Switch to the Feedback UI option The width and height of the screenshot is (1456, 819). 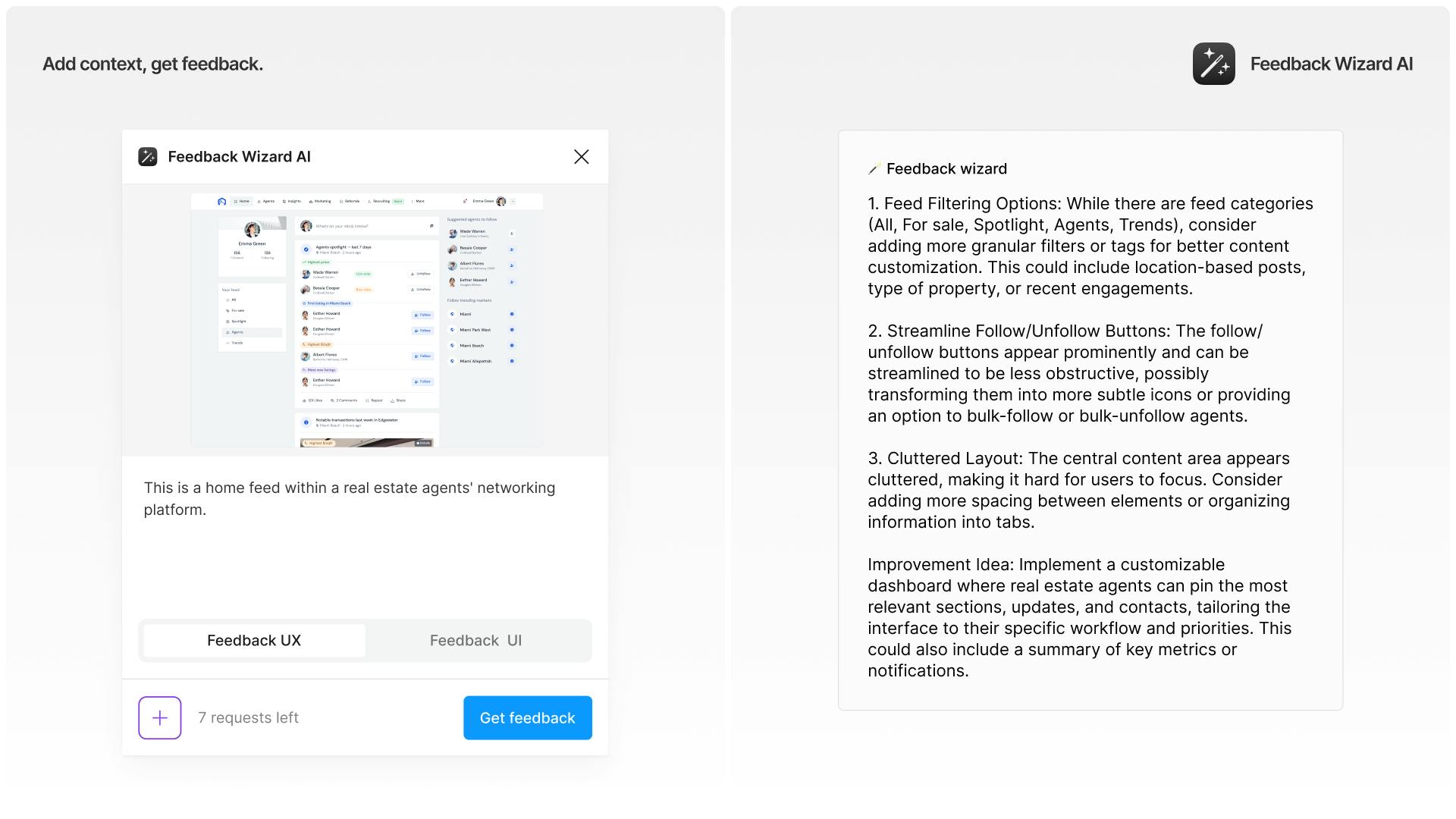point(475,641)
